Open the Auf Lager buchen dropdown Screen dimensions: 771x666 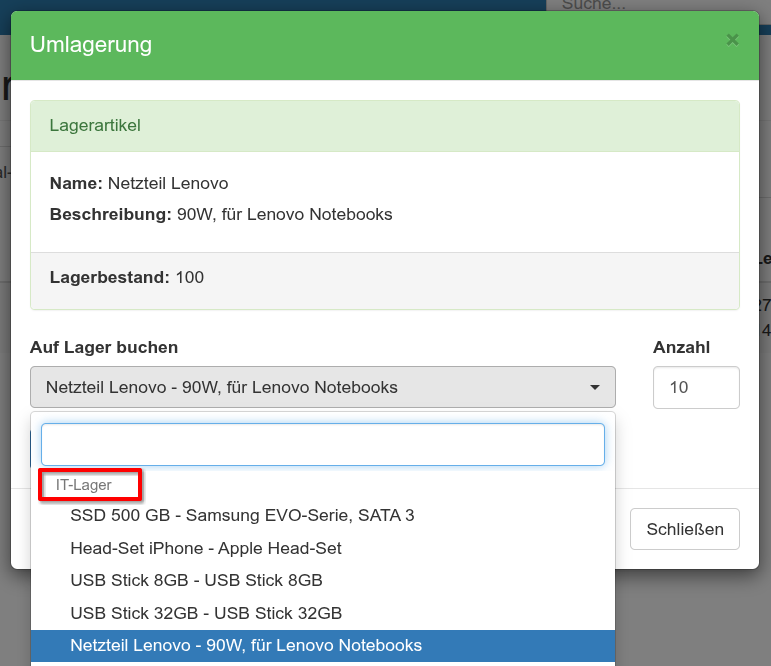point(323,387)
